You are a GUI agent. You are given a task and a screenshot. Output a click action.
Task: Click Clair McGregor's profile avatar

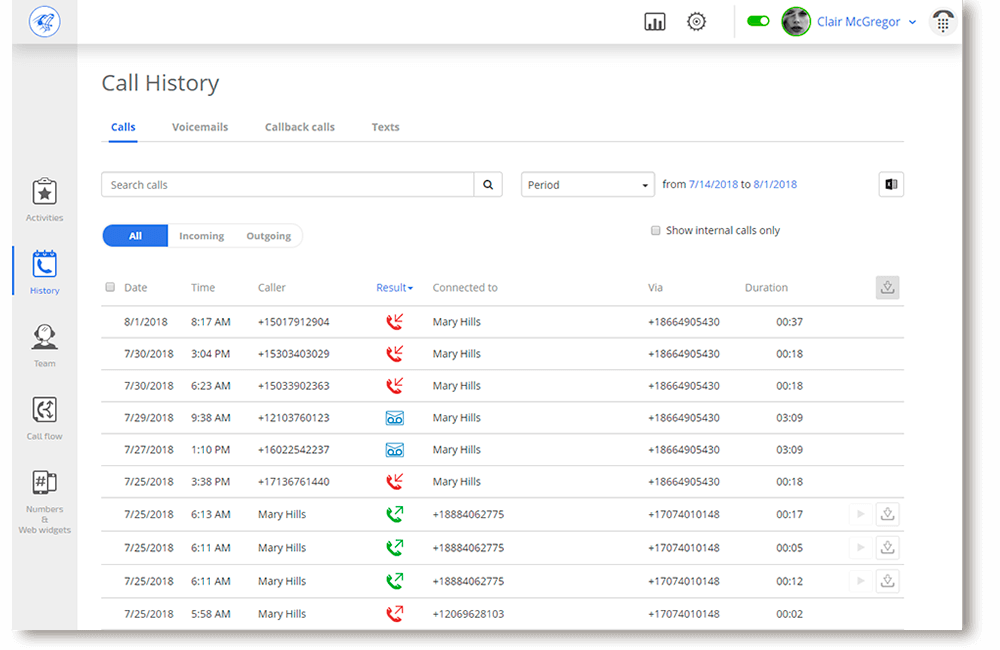click(x=796, y=22)
